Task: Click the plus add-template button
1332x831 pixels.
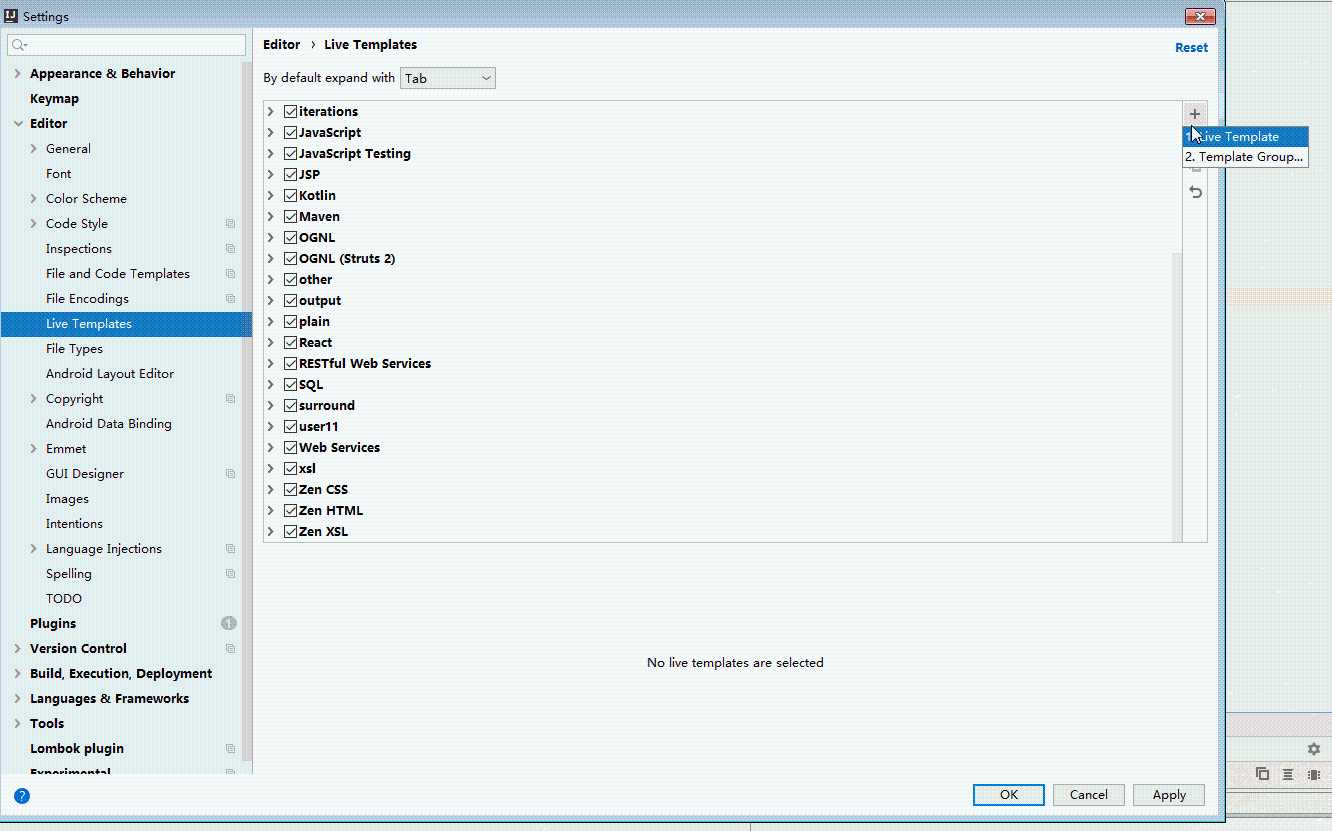Action: (x=1195, y=114)
